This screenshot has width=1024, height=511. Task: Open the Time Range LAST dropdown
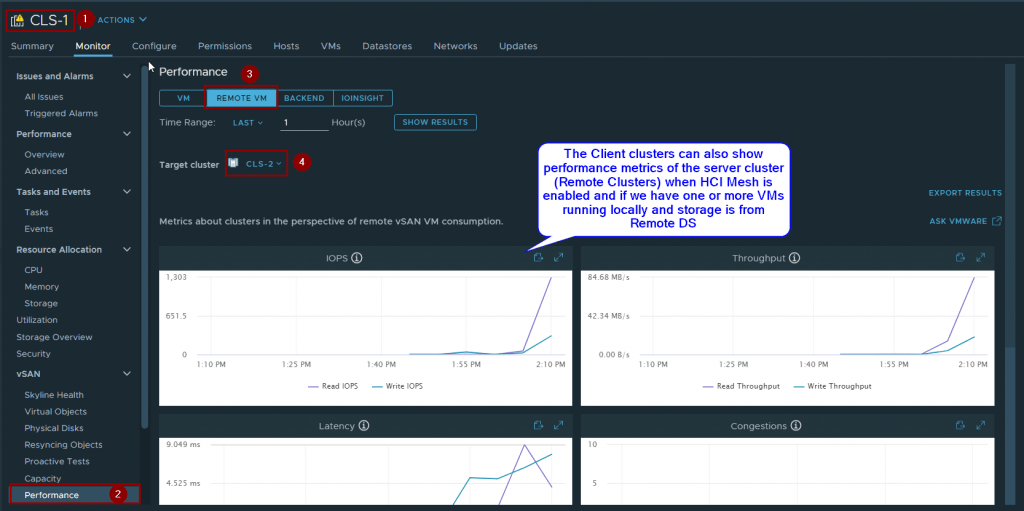(x=247, y=122)
